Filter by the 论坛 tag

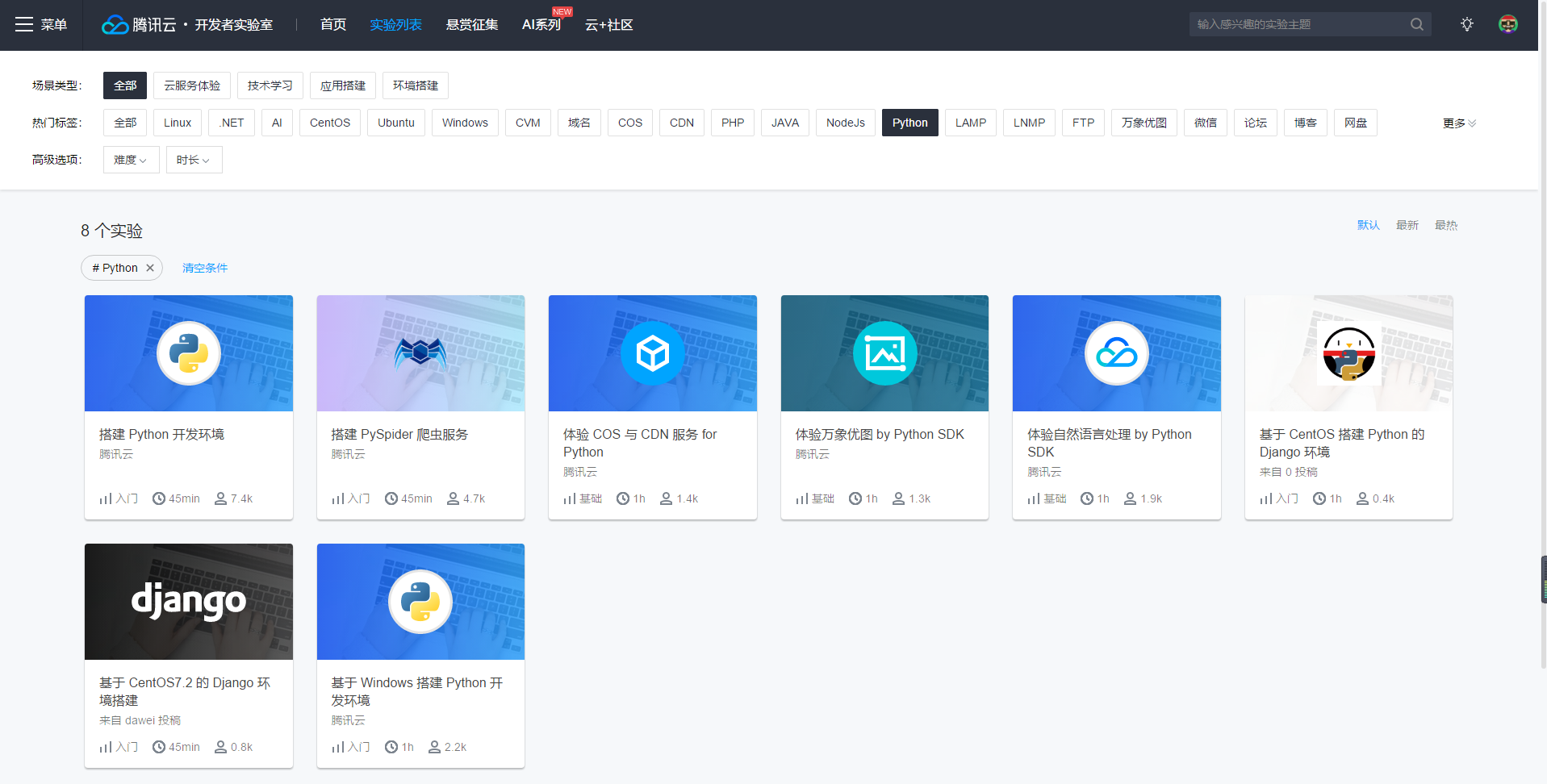[x=1256, y=123]
